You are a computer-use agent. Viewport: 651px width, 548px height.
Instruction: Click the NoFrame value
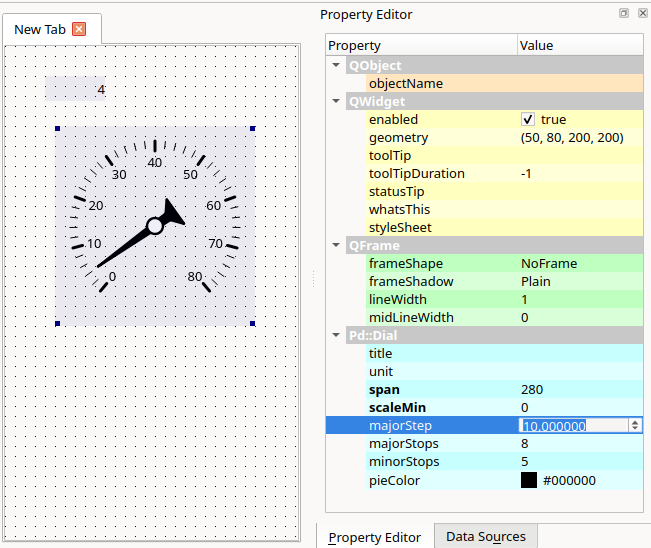(549, 263)
